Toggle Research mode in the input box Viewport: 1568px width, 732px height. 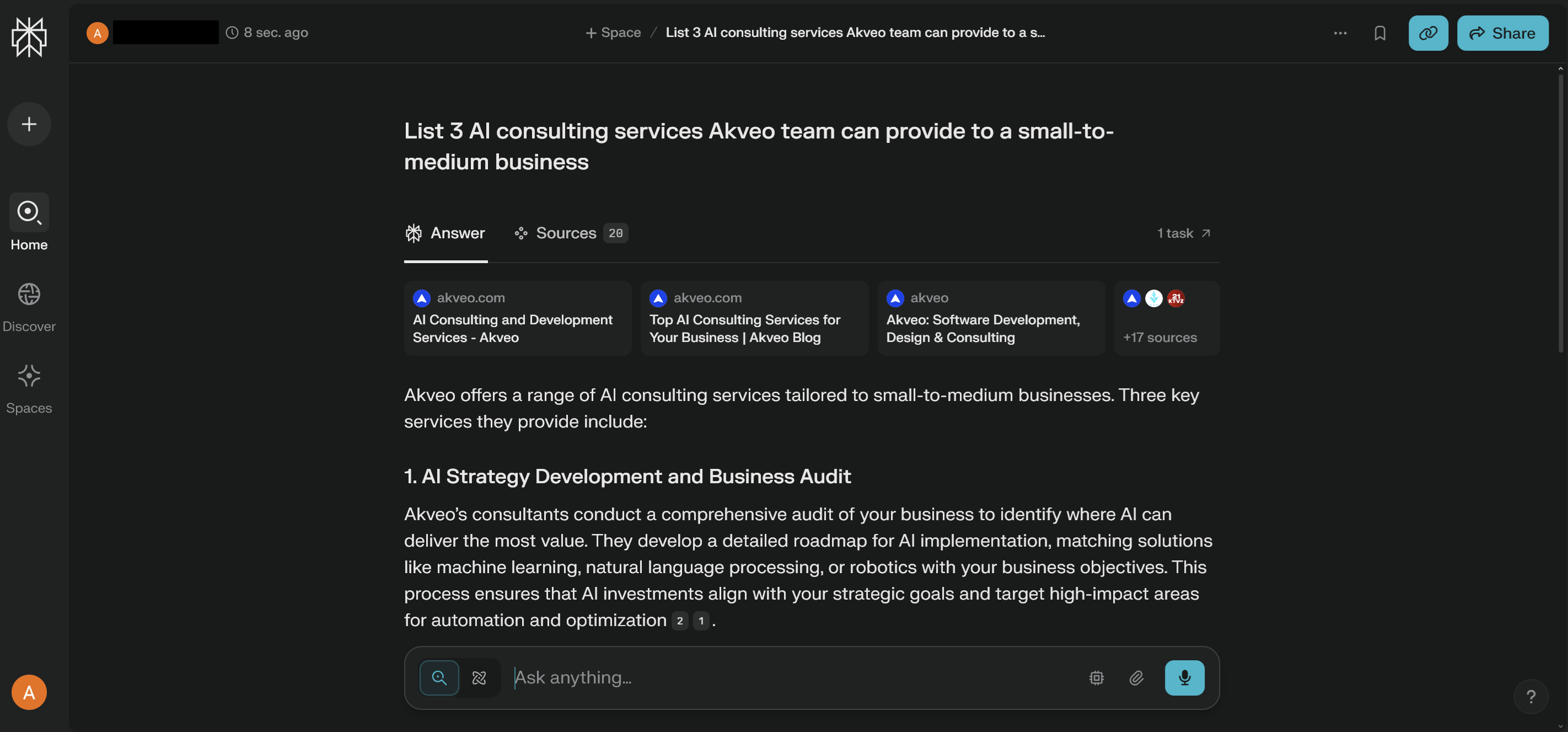click(479, 678)
